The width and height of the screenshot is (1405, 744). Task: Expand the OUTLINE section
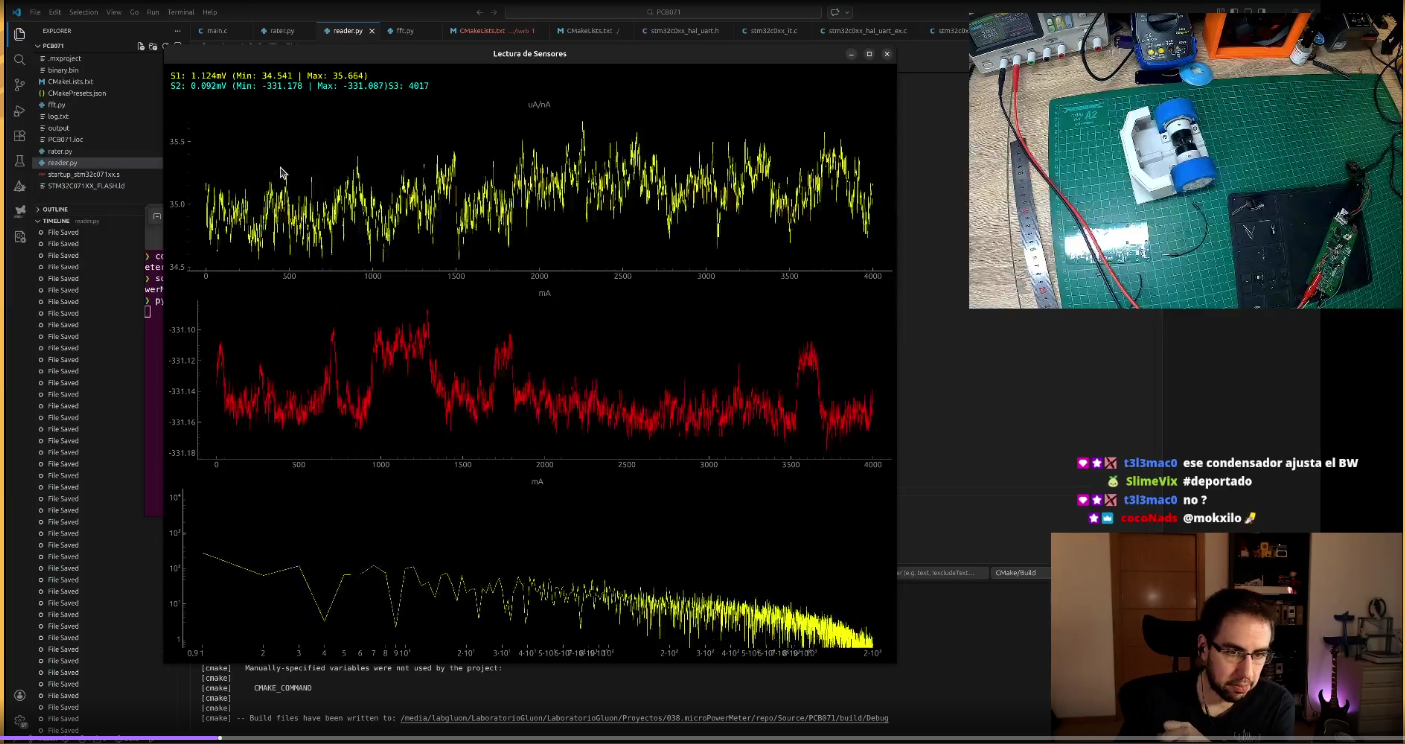coord(55,209)
